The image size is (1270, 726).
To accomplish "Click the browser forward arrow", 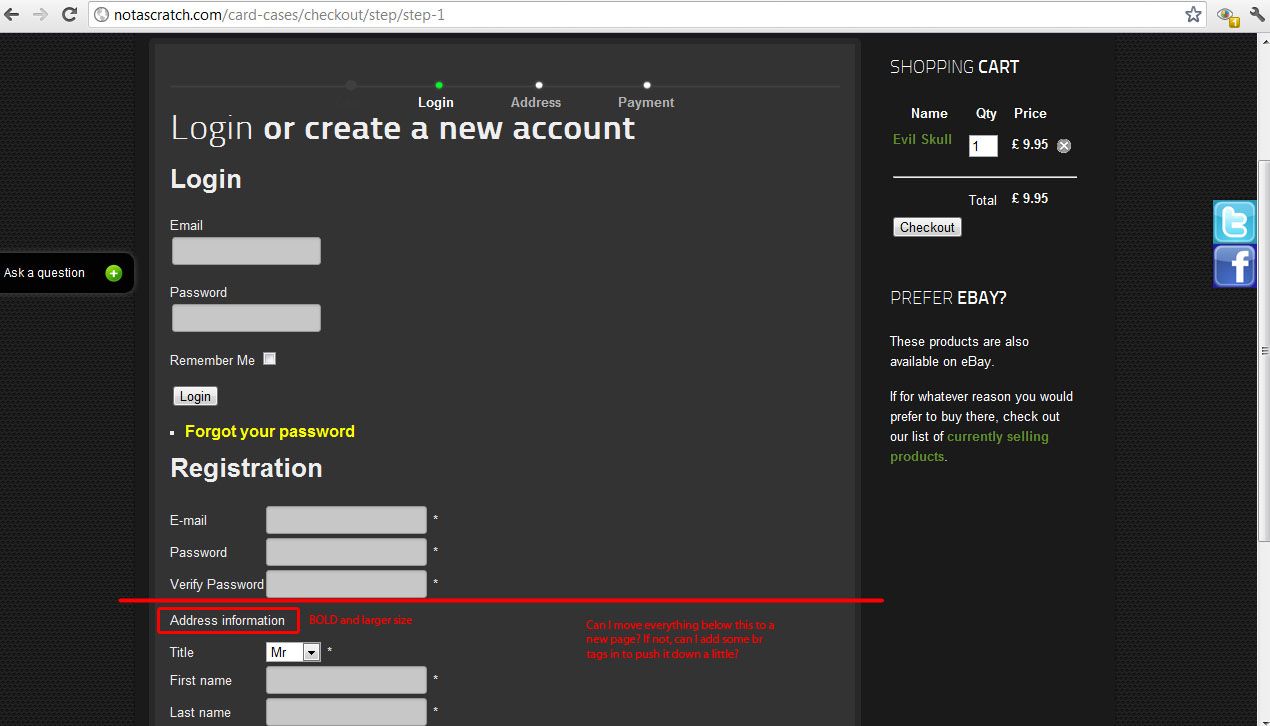I will click(x=40, y=14).
